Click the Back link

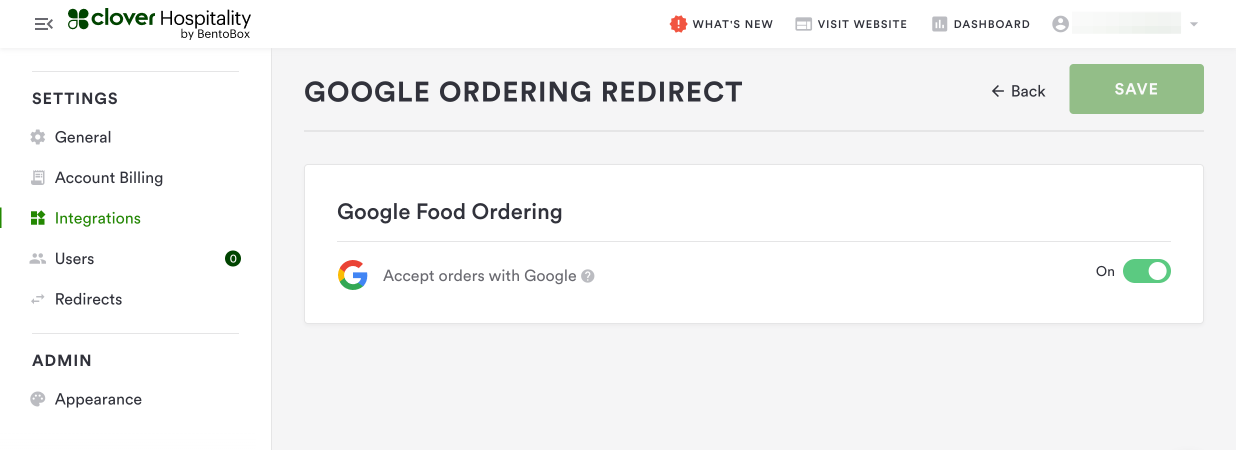click(x=1018, y=91)
